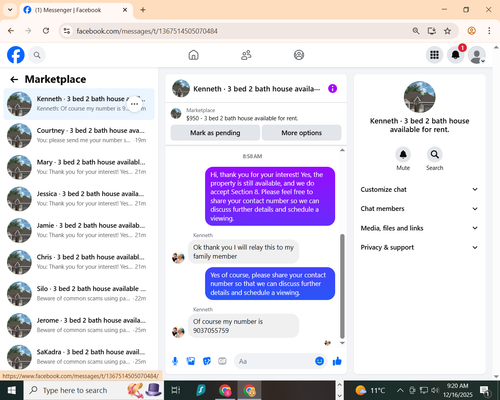
Task: Click the Mark as pending button
Action: pos(215,133)
